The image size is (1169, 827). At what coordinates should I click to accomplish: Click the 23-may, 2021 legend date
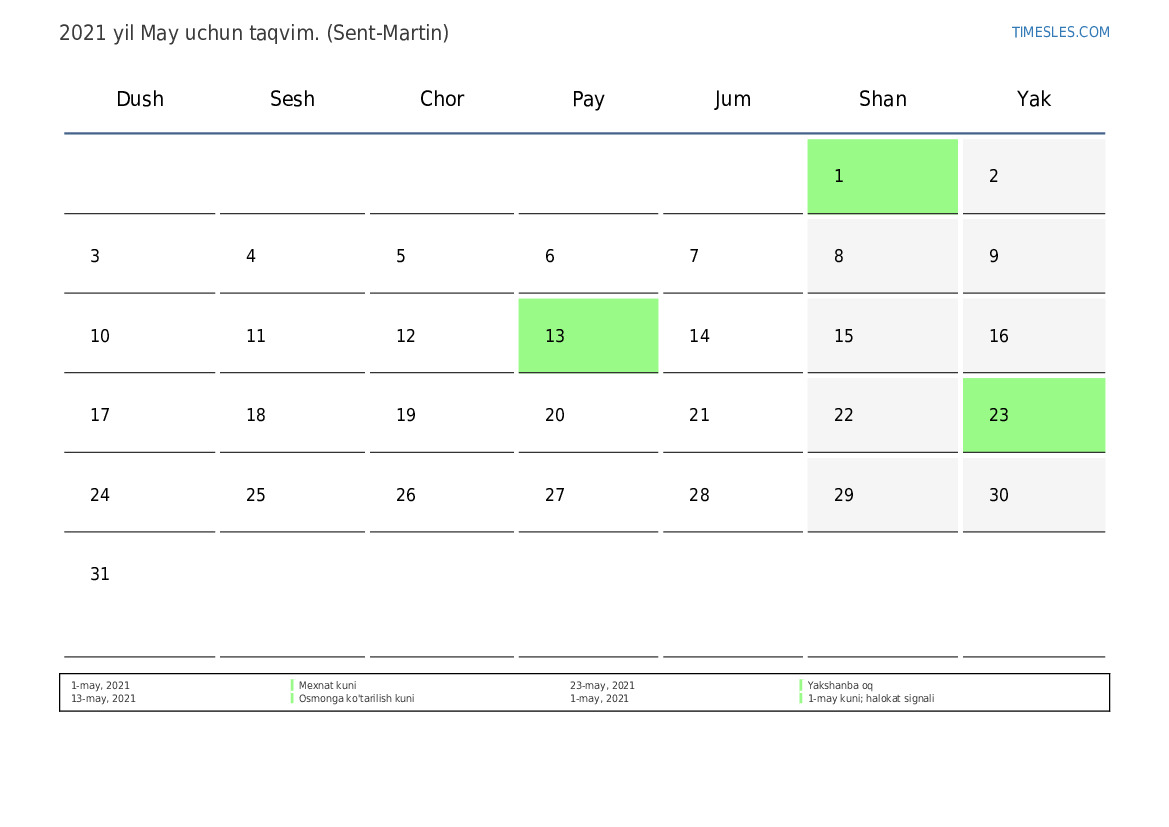602,686
